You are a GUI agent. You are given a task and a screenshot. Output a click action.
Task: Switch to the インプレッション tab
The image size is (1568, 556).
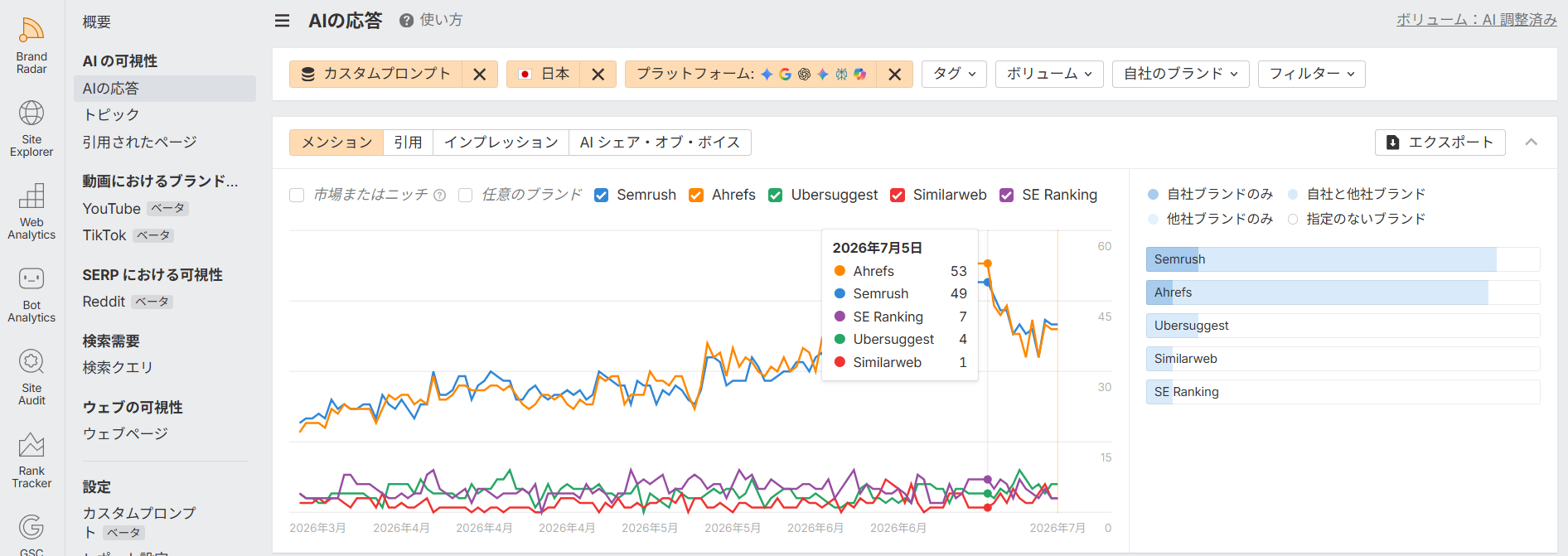(x=501, y=143)
